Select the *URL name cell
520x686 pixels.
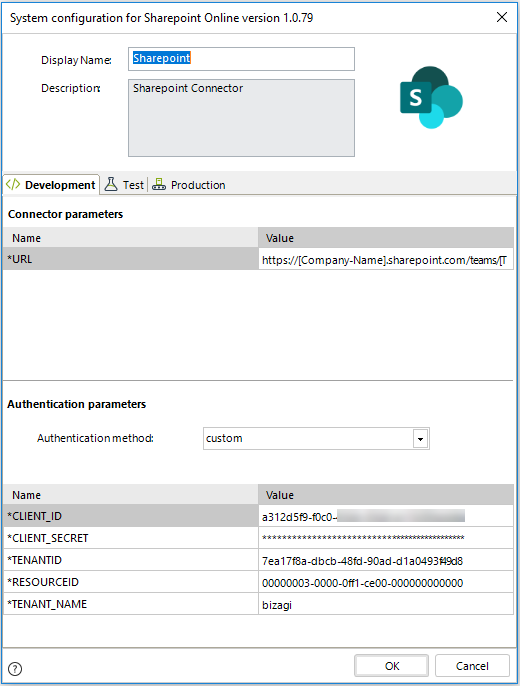pos(131,259)
